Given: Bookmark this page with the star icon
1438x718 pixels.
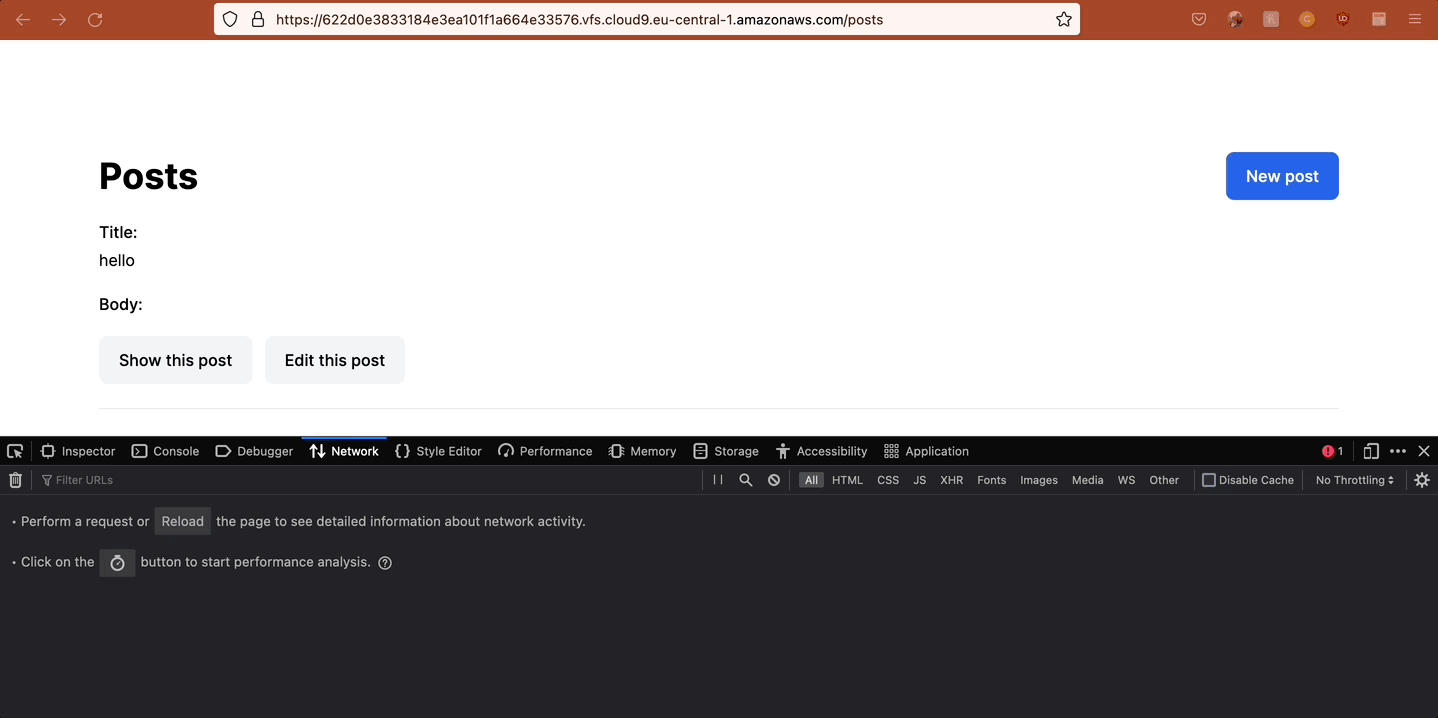Looking at the screenshot, I should click(x=1064, y=19).
